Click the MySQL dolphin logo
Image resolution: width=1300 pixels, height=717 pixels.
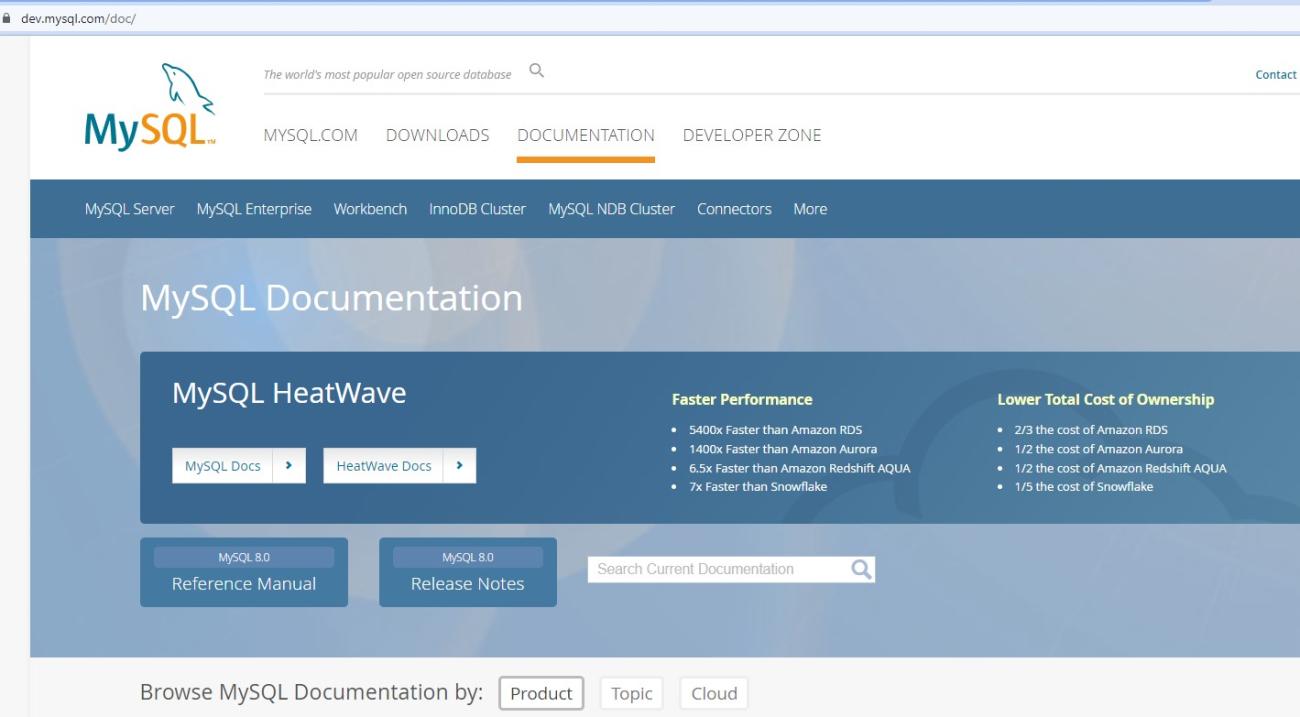[150, 107]
